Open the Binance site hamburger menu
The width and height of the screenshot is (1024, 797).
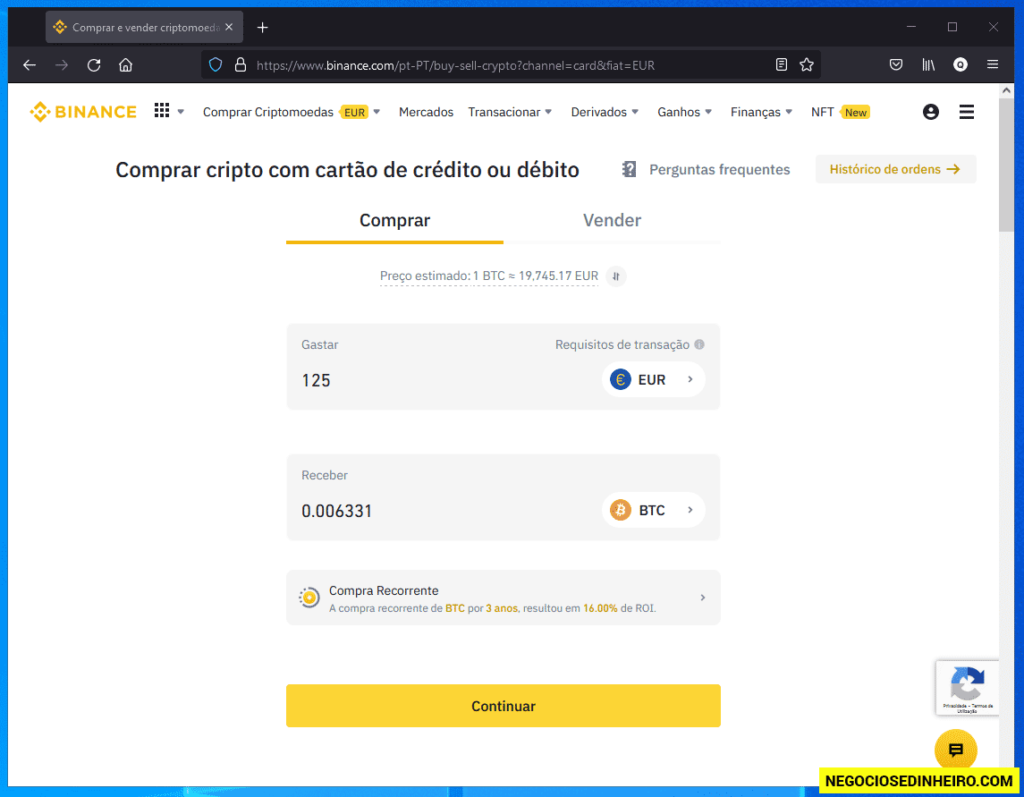967,112
